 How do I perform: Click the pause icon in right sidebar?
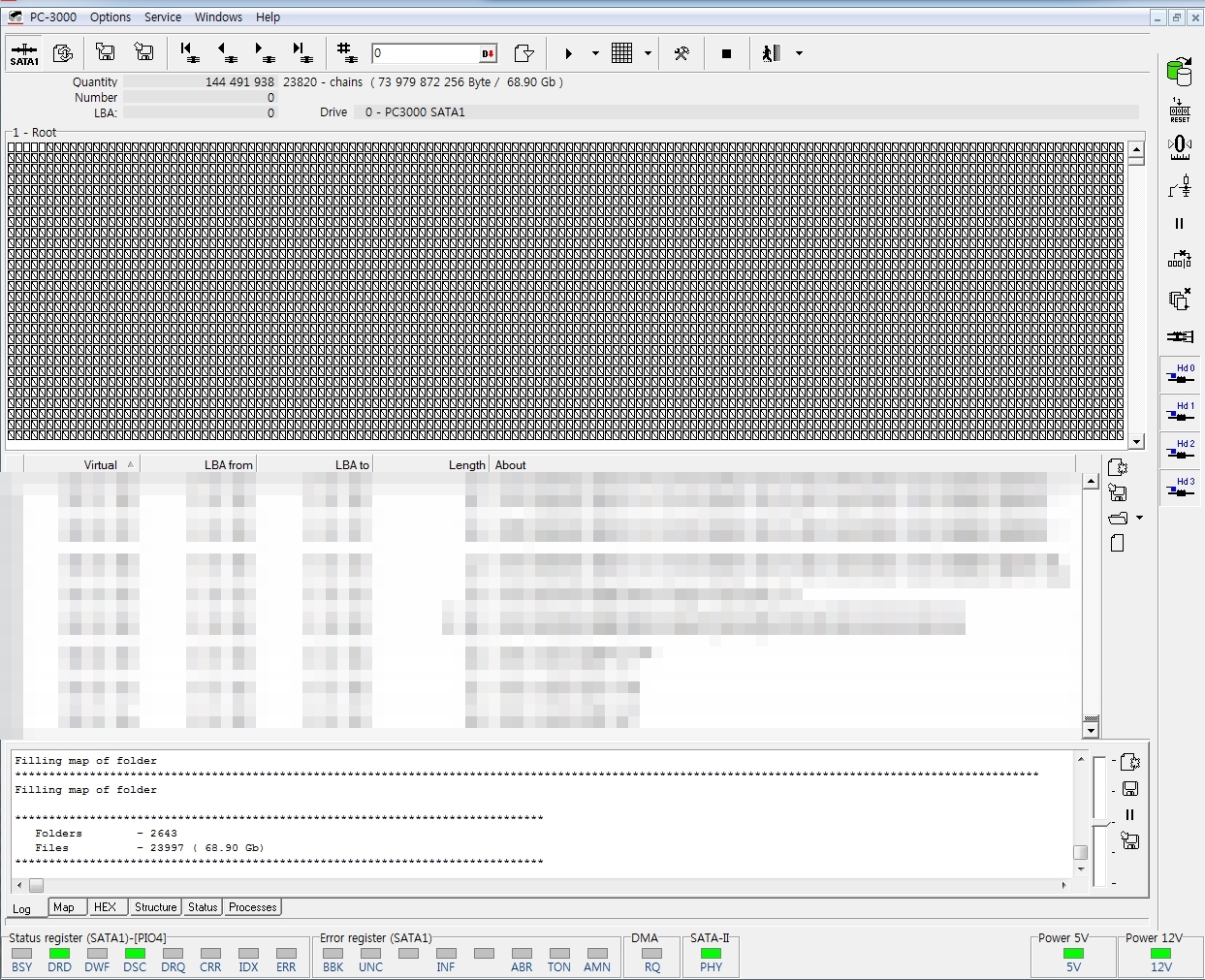(1180, 223)
